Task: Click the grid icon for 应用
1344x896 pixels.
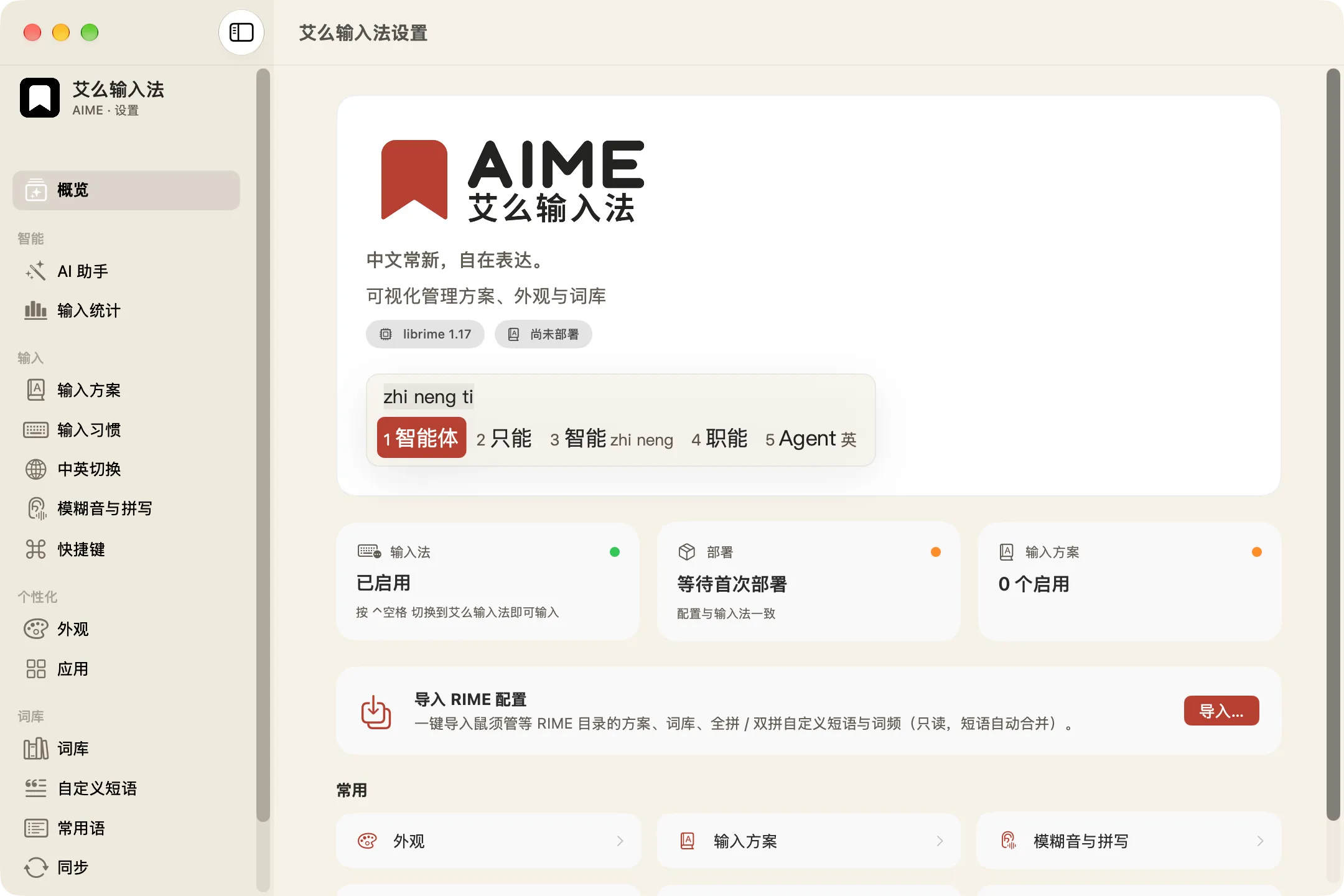Action: pos(36,669)
